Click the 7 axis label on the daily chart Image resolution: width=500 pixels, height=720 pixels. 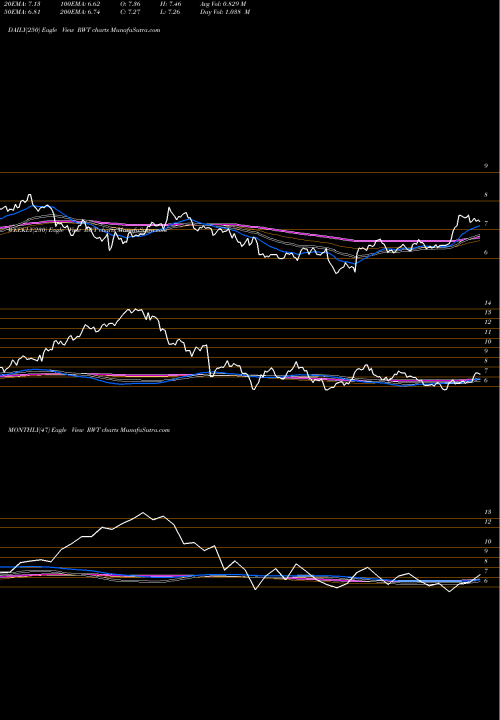pos(486,224)
